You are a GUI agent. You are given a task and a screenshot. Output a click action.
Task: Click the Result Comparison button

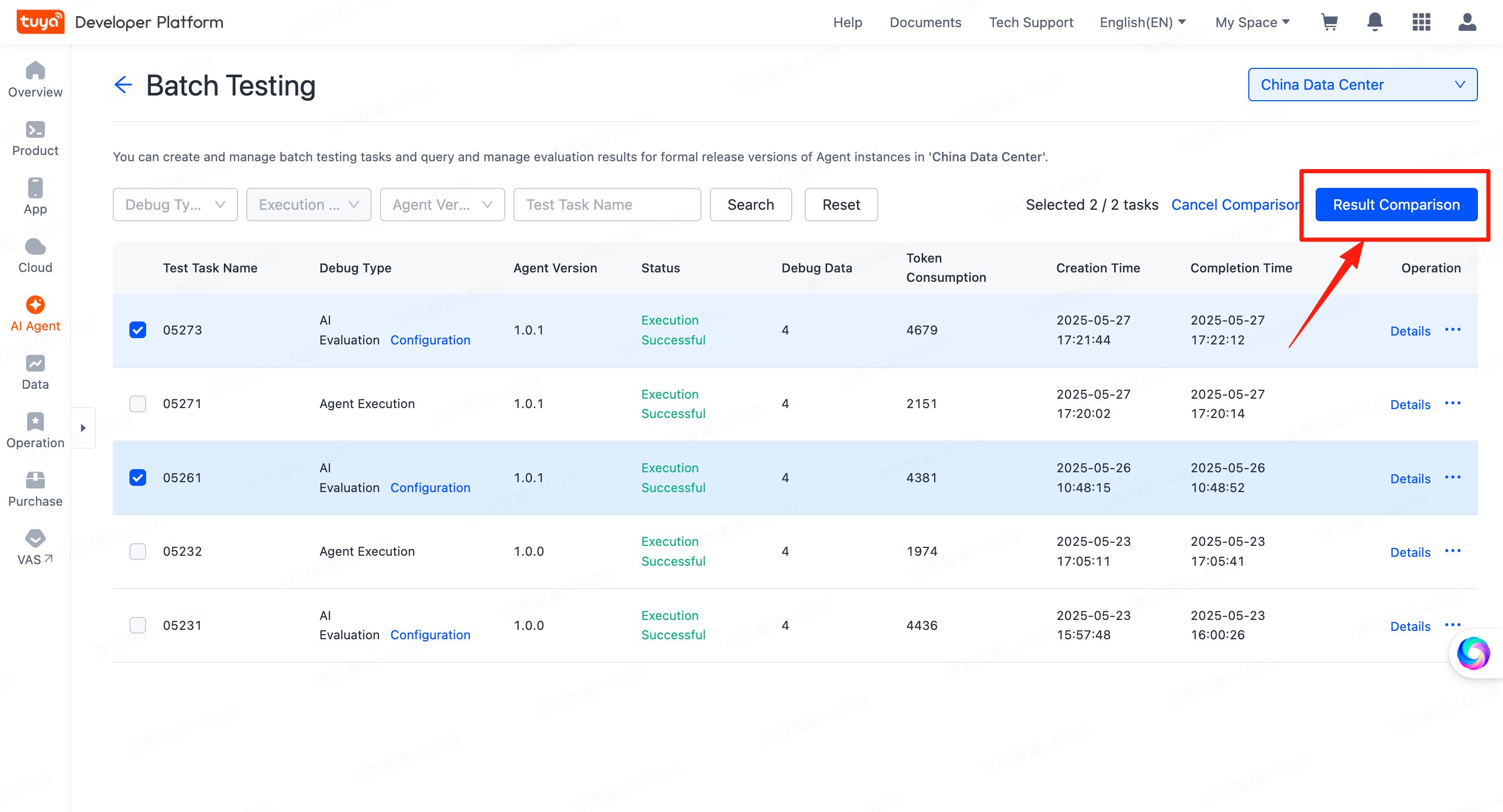[x=1396, y=205]
